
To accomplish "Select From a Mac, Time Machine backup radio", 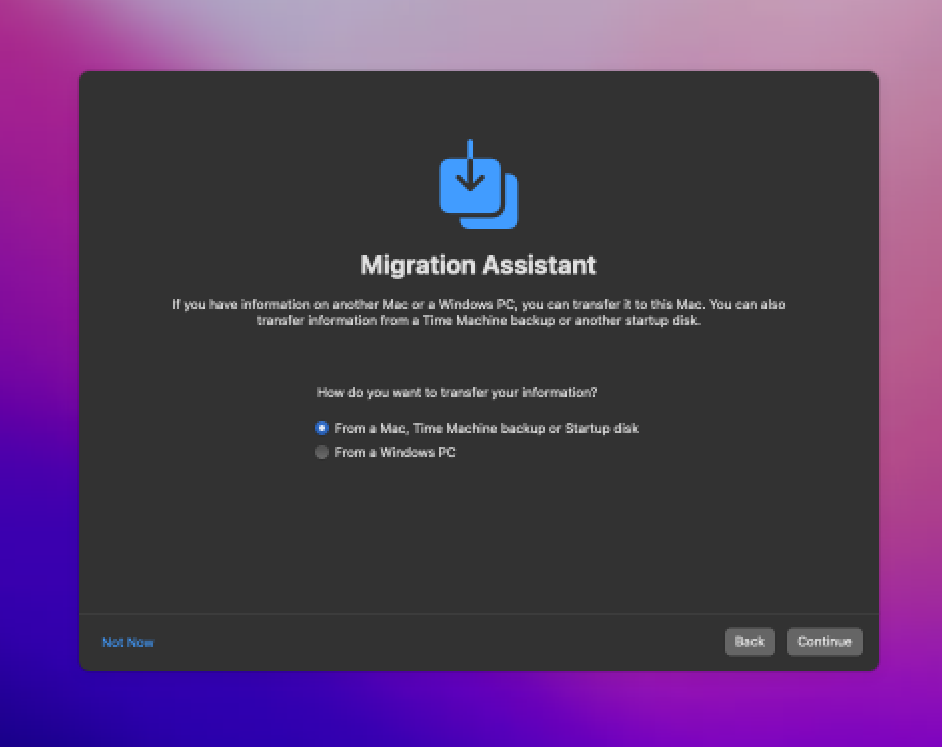I will (x=322, y=428).
